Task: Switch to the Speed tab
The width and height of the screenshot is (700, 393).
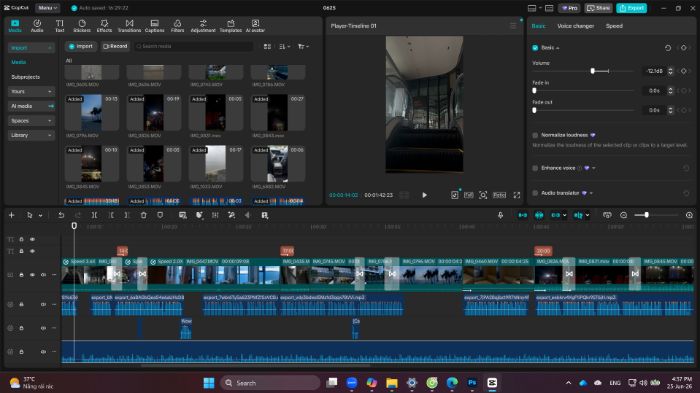Action: click(x=614, y=26)
